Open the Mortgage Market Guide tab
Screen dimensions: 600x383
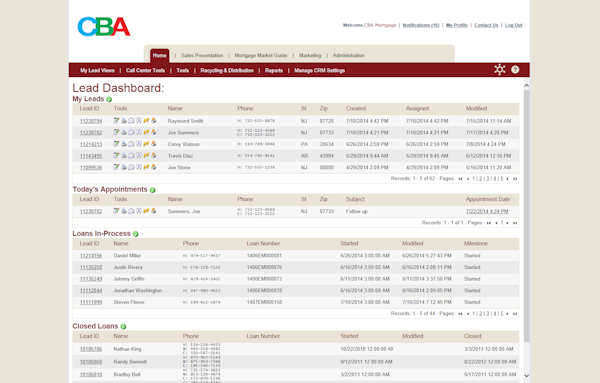point(261,55)
